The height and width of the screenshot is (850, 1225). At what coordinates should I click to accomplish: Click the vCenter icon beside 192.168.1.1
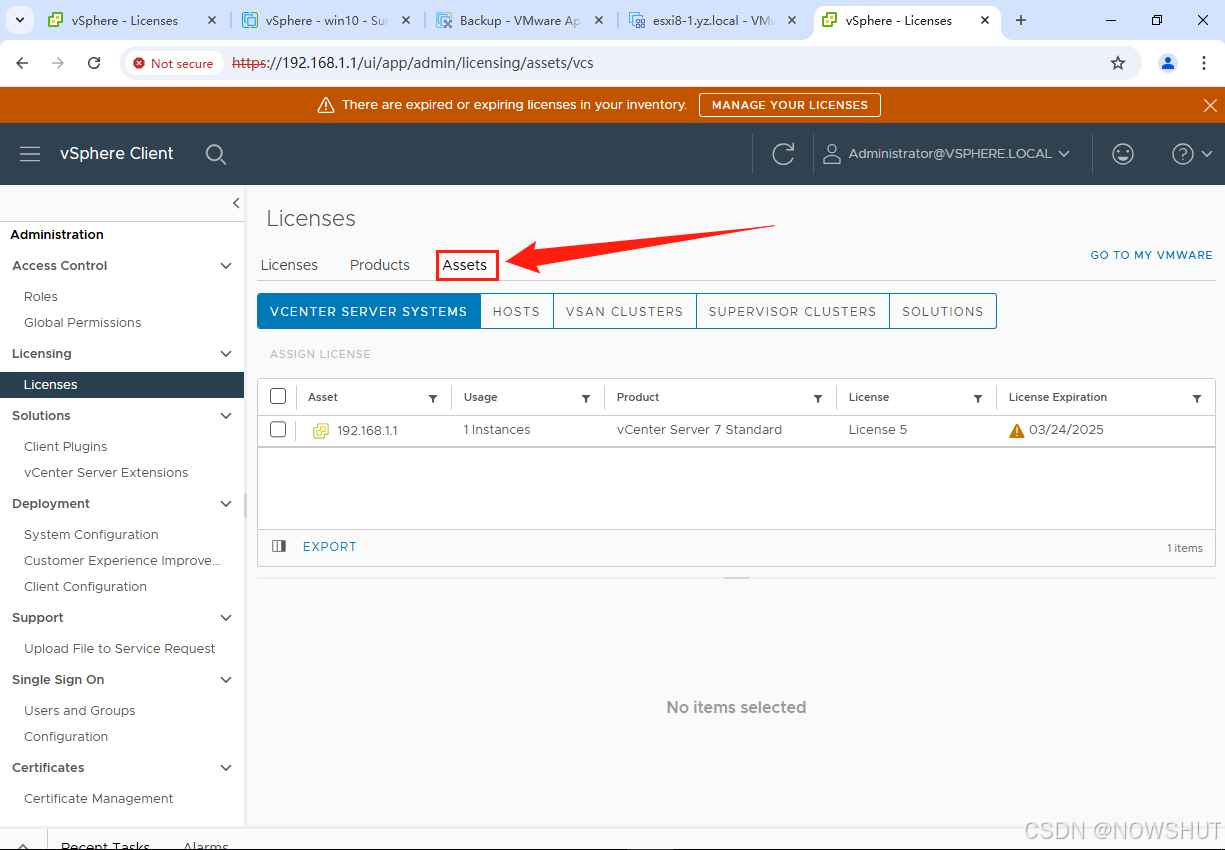pos(321,431)
